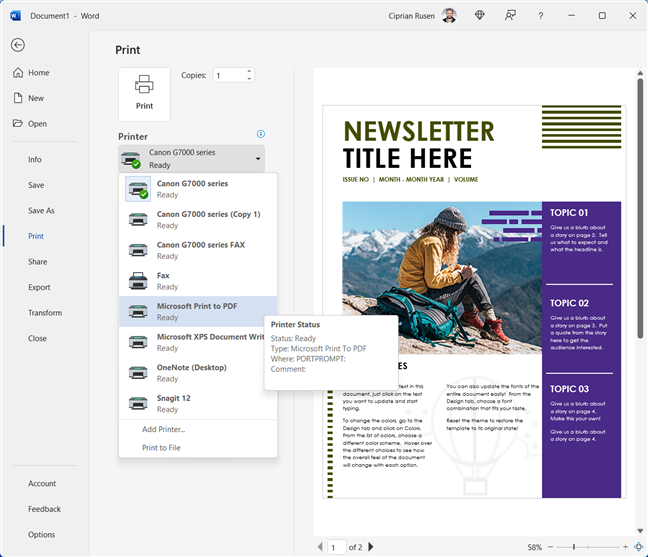Click the printer info icon
The width and height of the screenshot is (648, 557).
[261, 134]
